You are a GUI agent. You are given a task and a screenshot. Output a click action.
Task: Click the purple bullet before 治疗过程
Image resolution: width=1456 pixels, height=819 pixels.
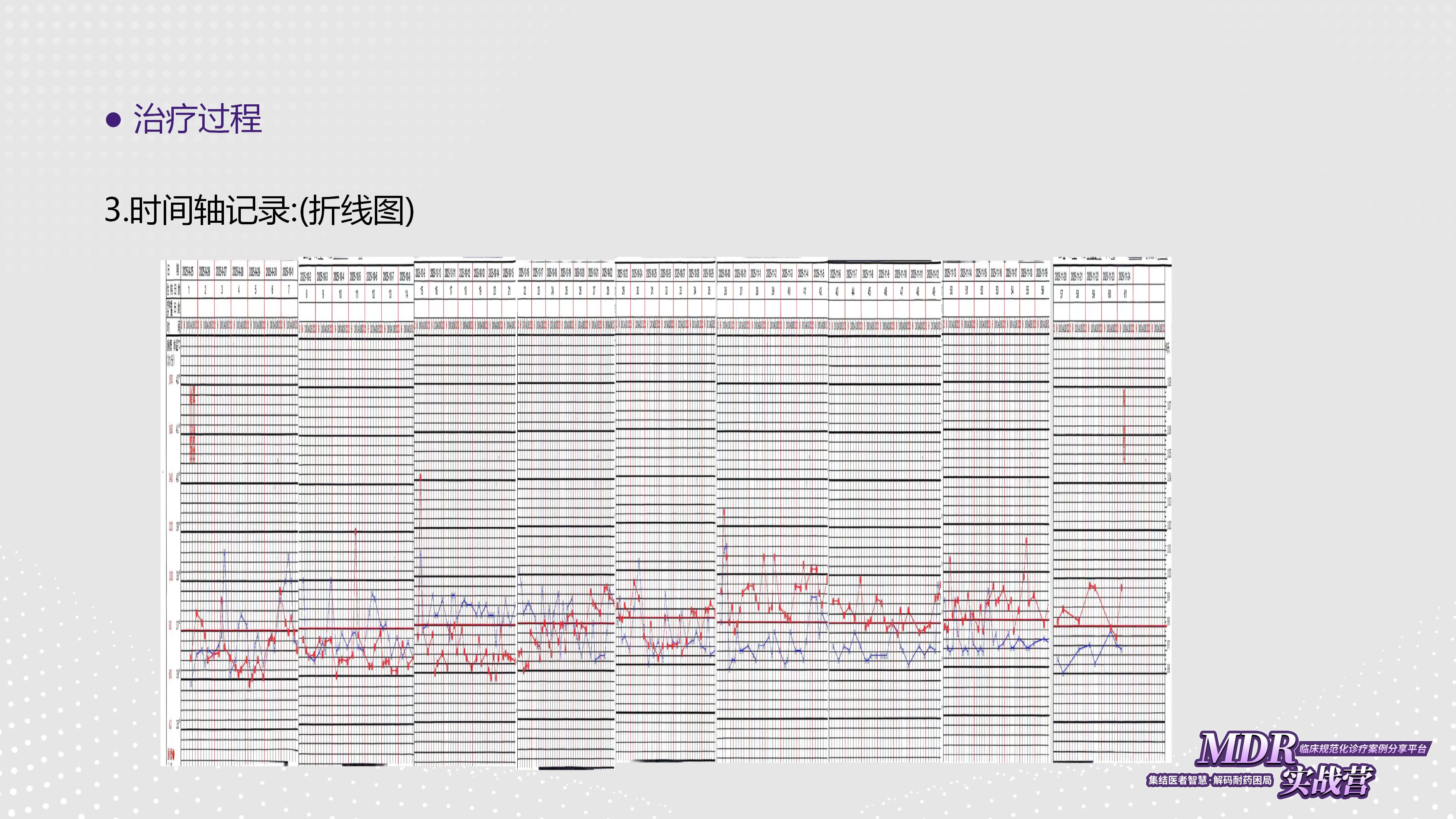(x=114, y=120)
